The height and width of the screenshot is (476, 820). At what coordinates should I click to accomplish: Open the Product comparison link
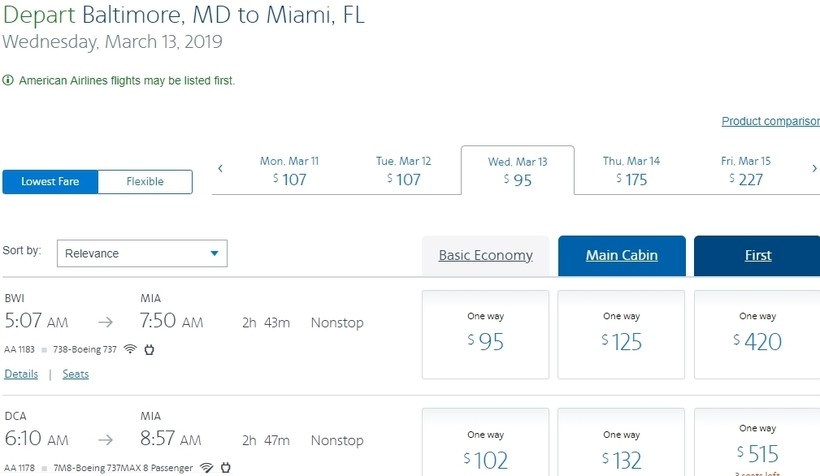coord(770,122)
